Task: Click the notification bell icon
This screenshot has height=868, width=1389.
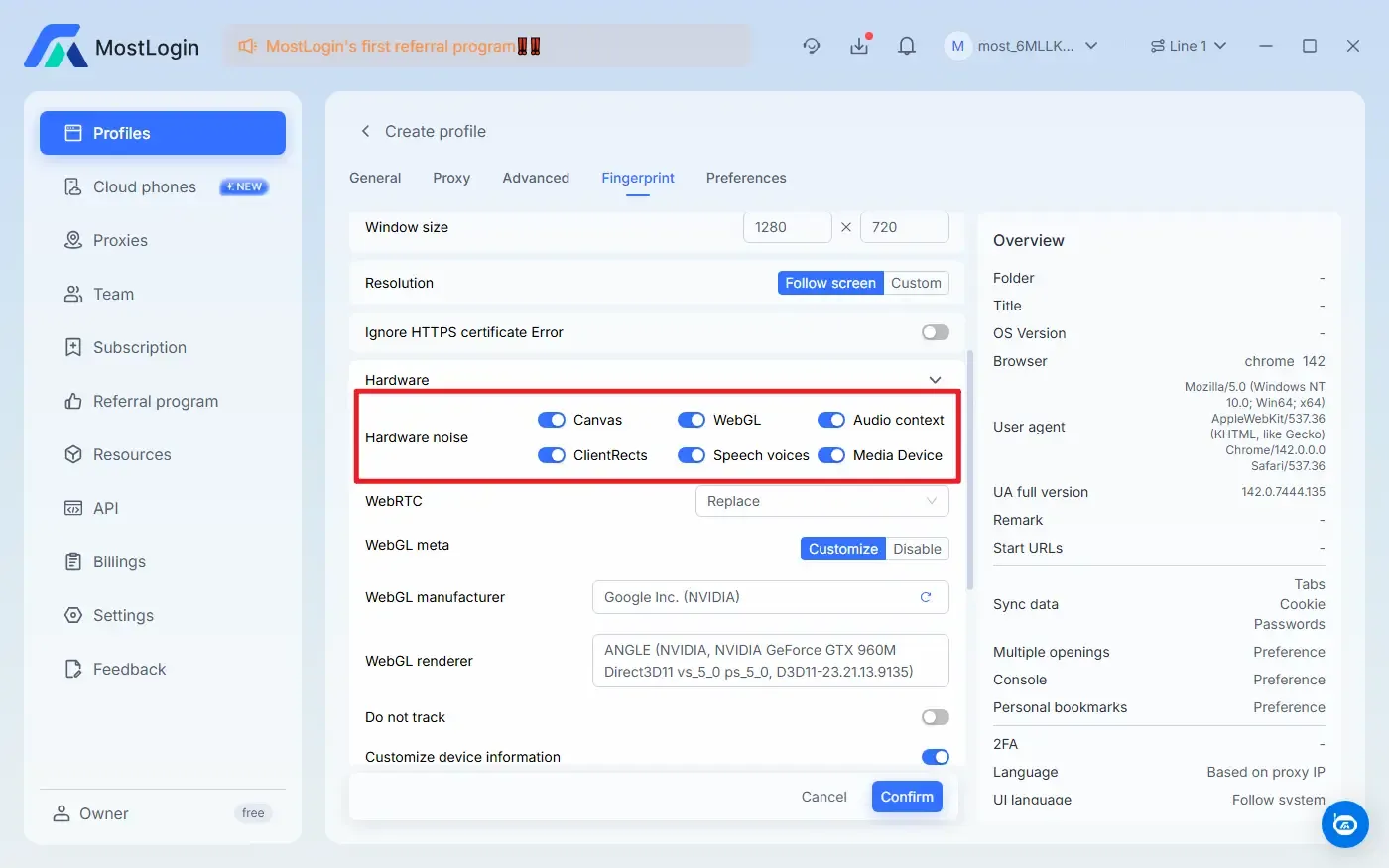Action: click(x=906, y=46)
